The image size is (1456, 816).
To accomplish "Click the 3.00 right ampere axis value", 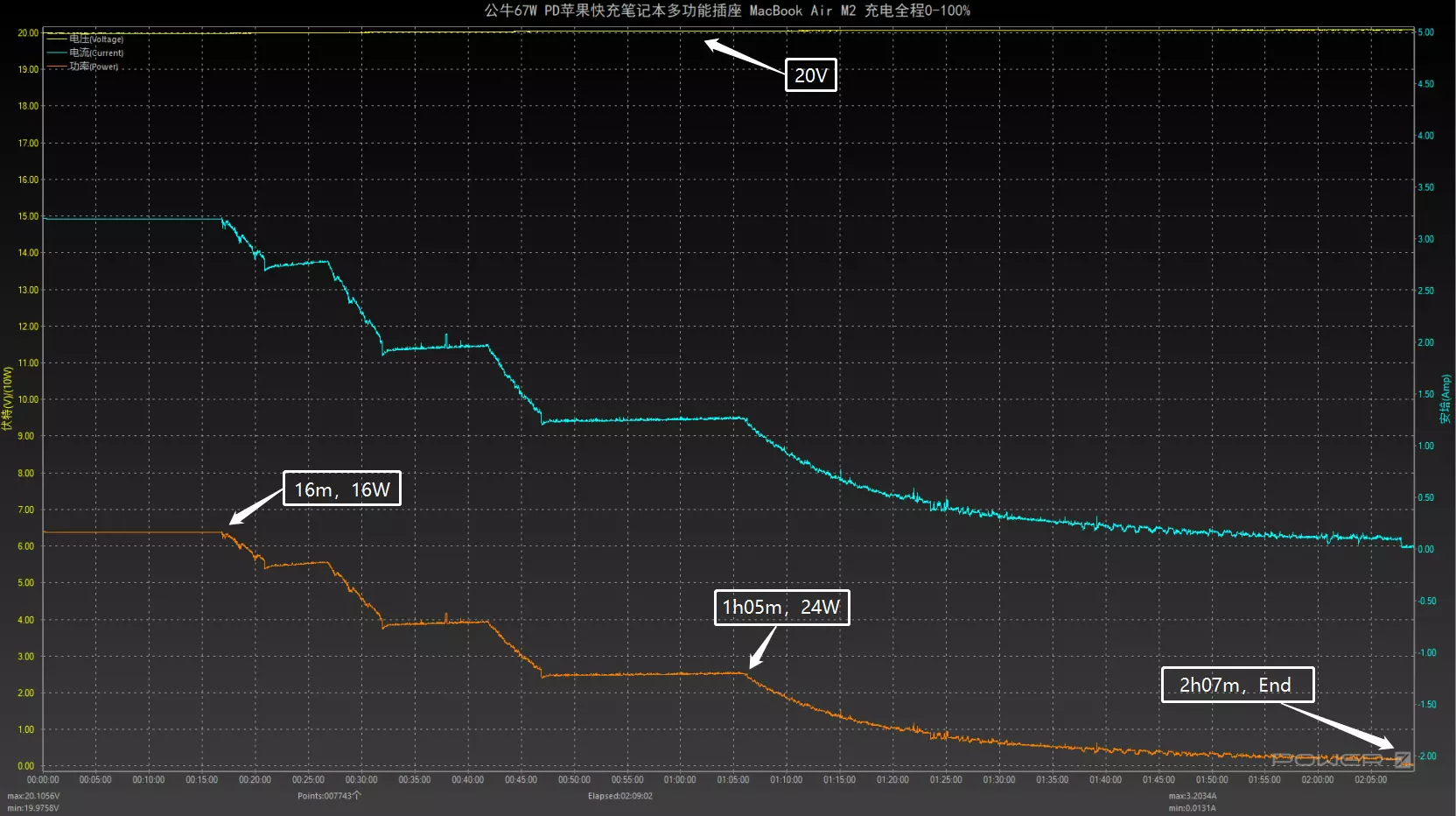I will [1426, 239].
